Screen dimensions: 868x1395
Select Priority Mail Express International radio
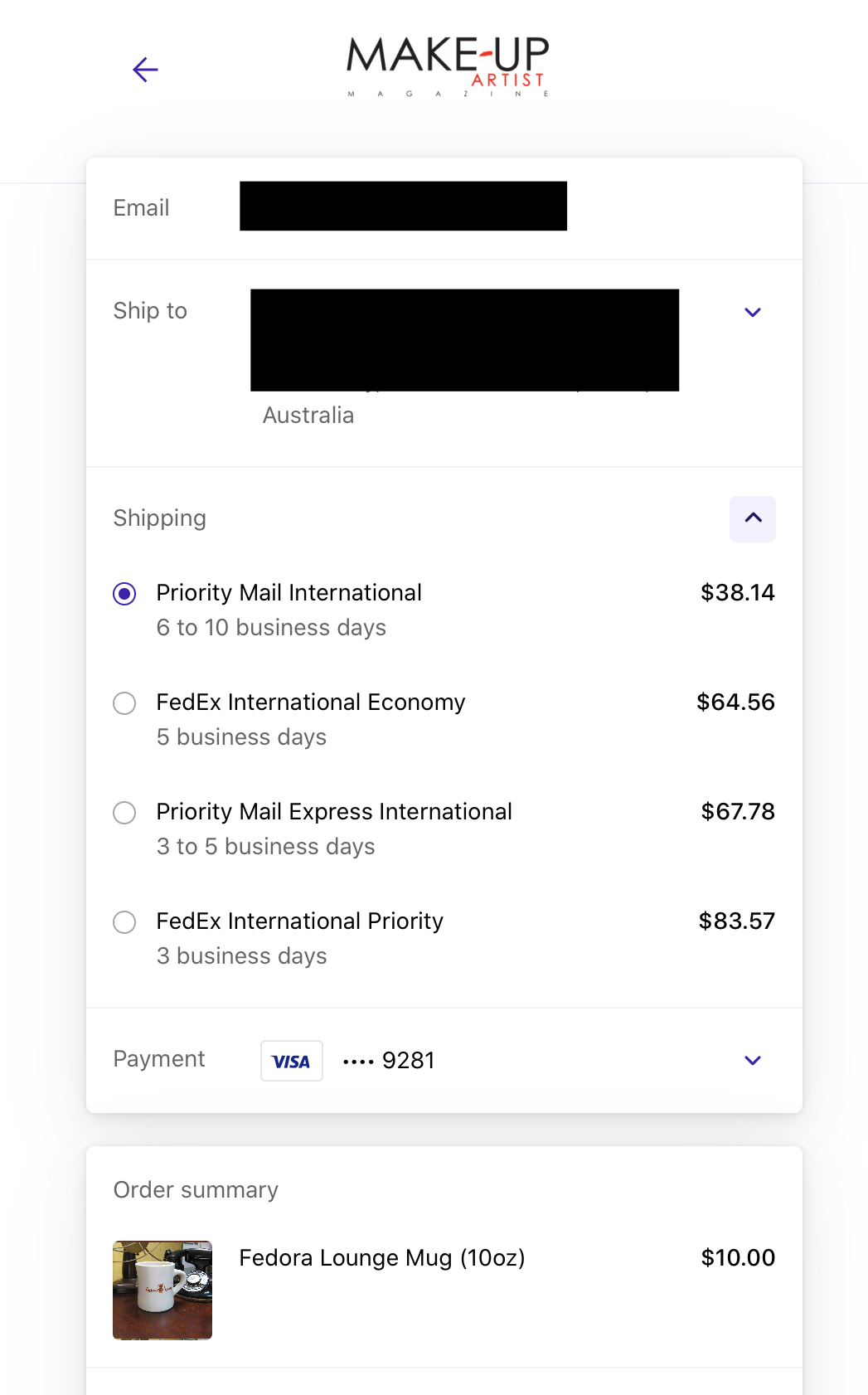pos(124,813)
